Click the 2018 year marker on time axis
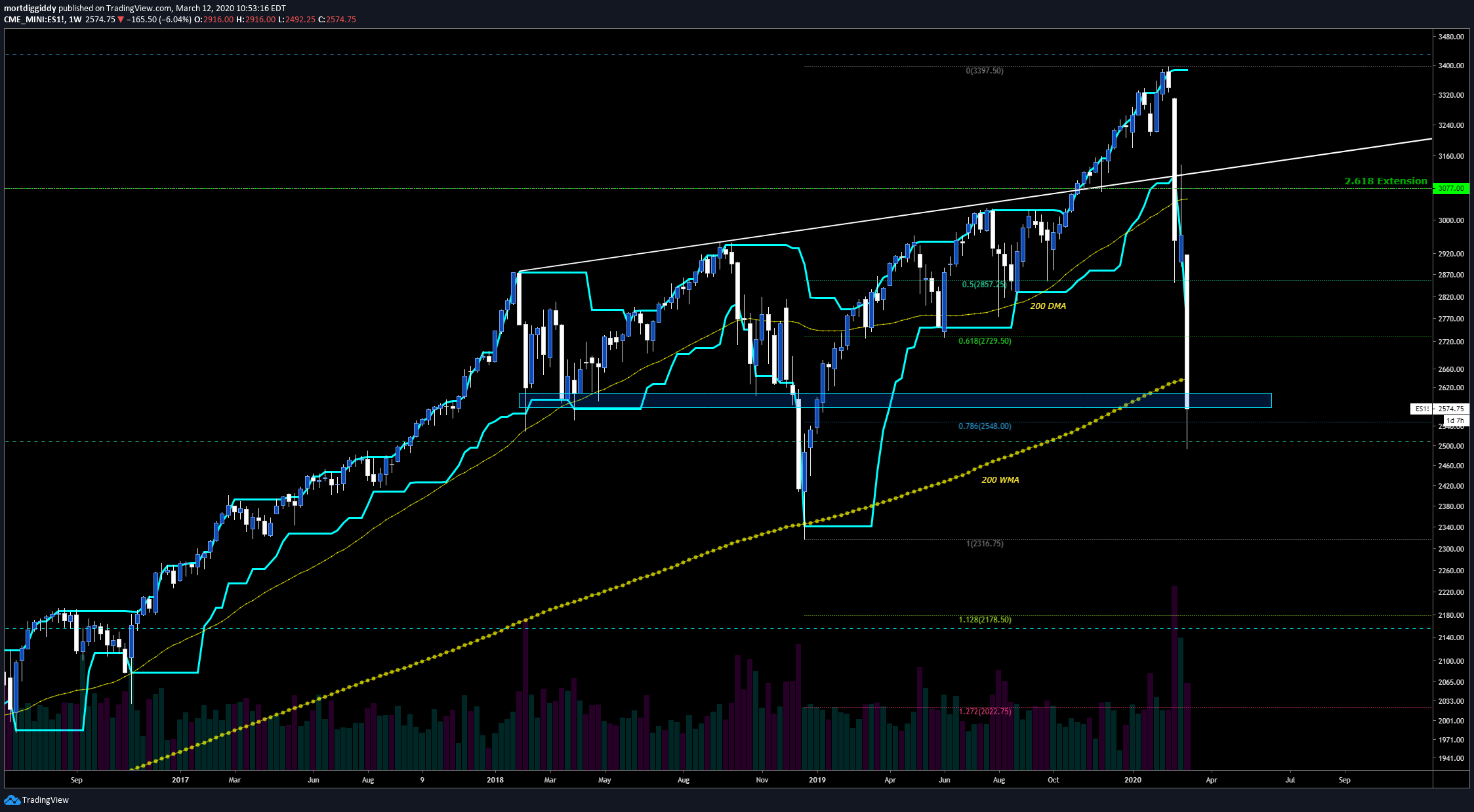This screenshot has width=1474, height=812. (495, 780)
